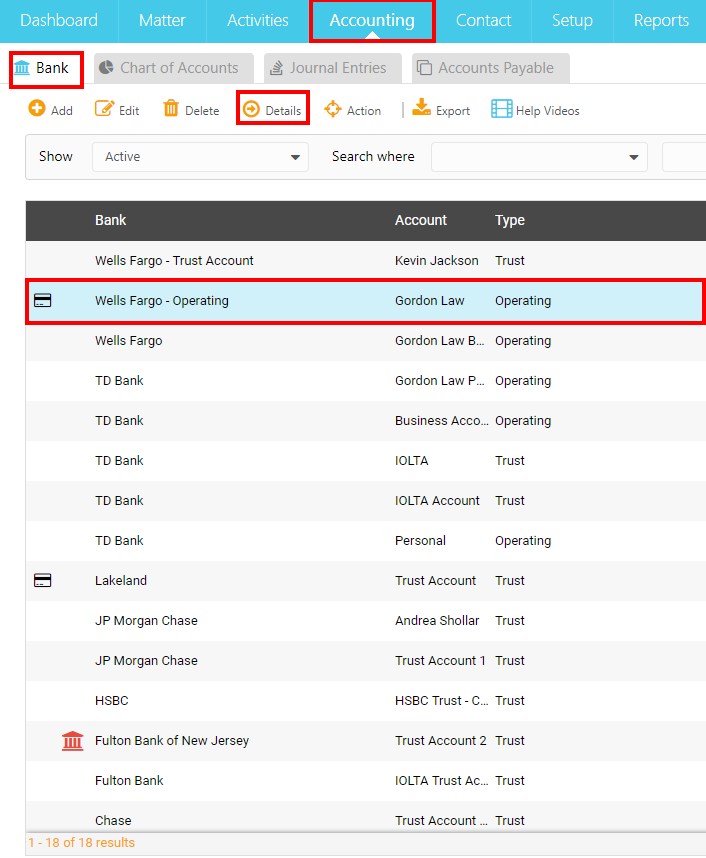This screenshot has height=858, width=706.
Task: Open the Dashboard menu
Action: pyautogui.click(x=59, y=21)
